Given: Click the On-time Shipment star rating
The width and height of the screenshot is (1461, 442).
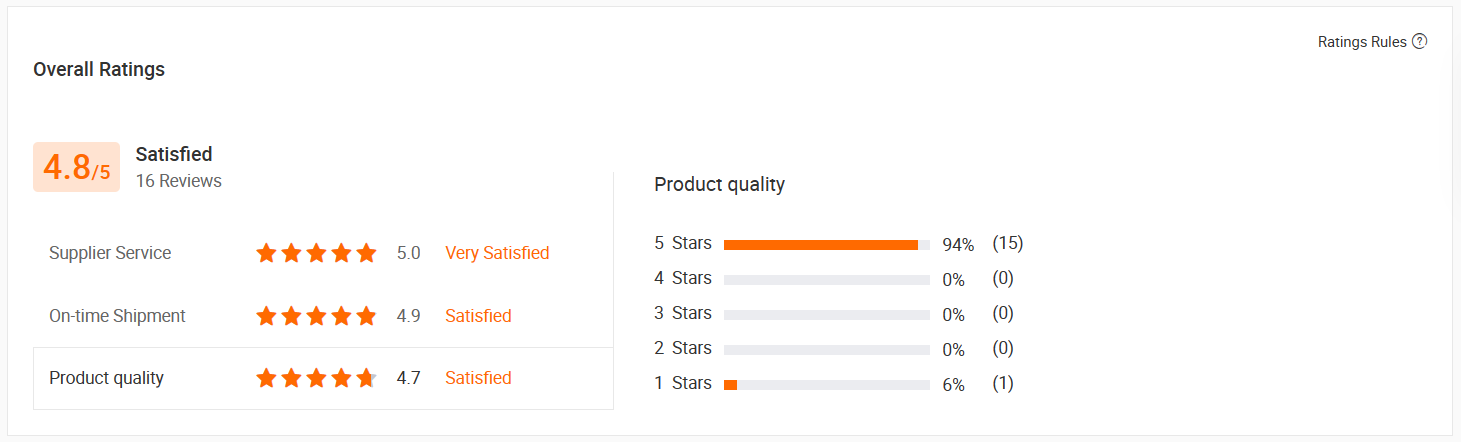Looking at the screenshot, I should click(316, 316).
